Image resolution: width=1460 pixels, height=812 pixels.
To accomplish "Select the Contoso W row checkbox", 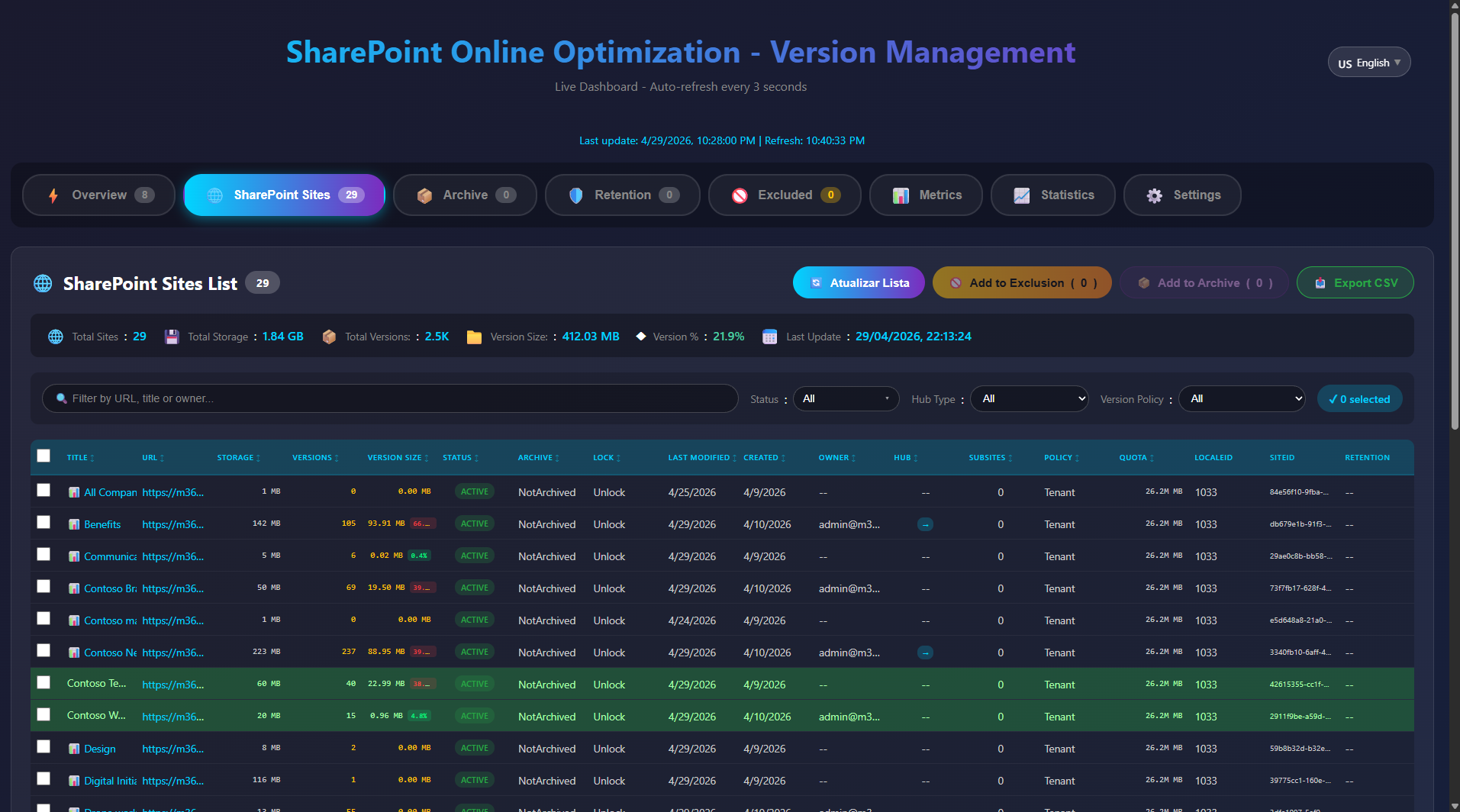I will click(44, 714).
